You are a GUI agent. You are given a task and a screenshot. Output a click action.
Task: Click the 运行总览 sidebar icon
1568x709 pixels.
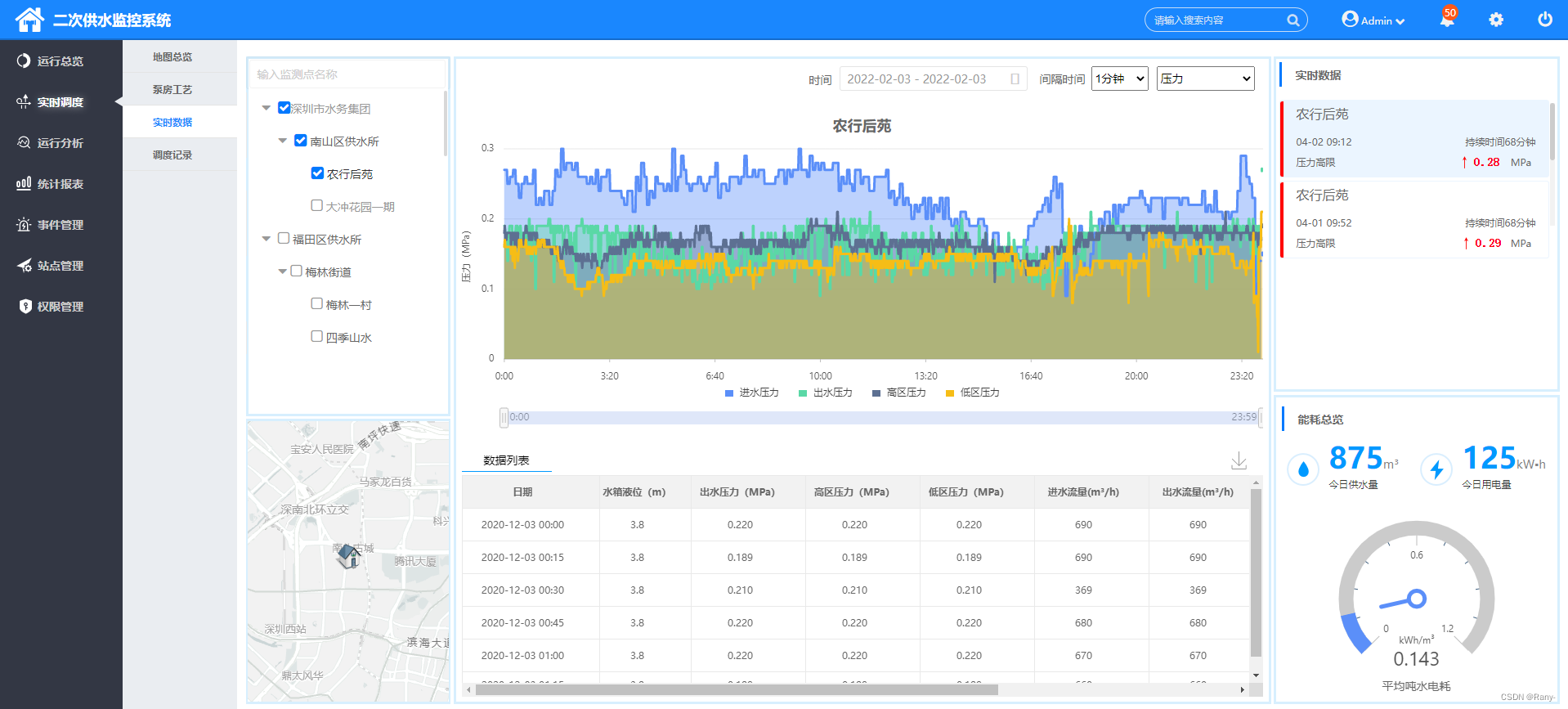24,61
